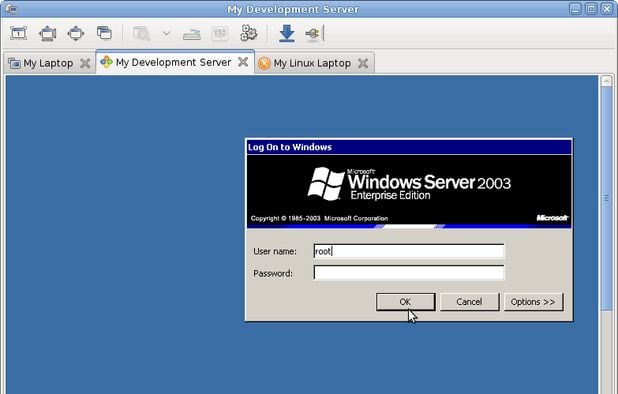Close the My Linux Laptop tab
618x394 pixels.
point(363,63)
